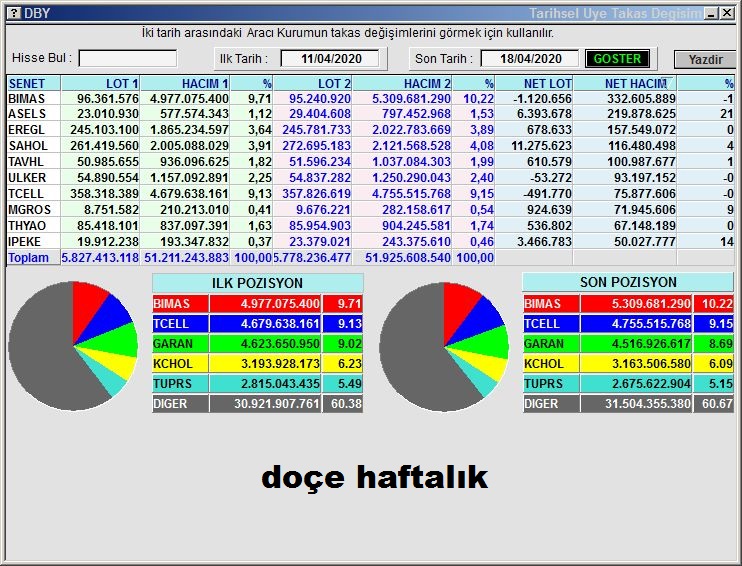
Task: Sort by HACIM 2 column header
Action: 402,83
